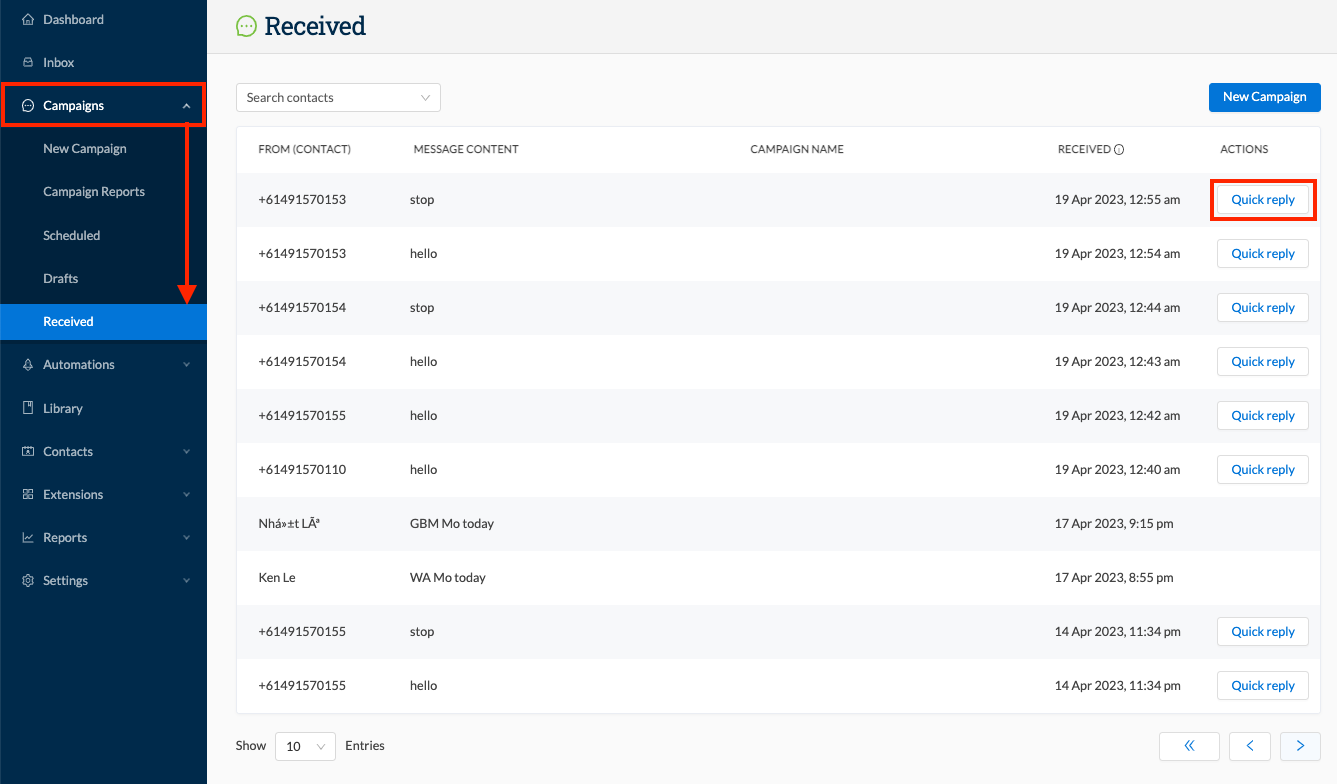Quick reply to hello message at 12:43 am

(x=1263, y=362)
